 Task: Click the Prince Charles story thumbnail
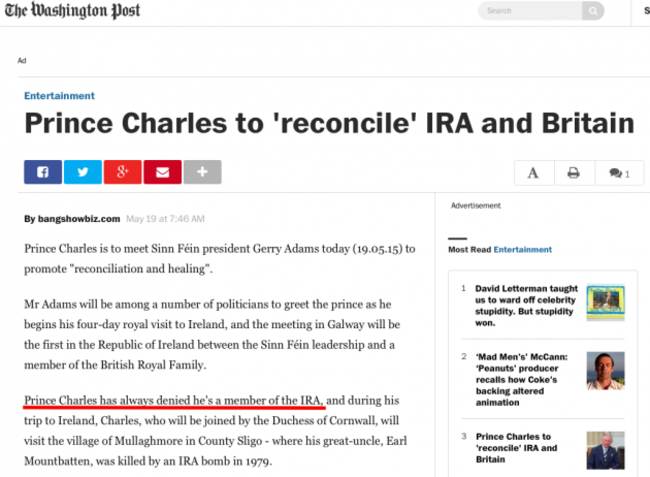(x=605, y=450)
